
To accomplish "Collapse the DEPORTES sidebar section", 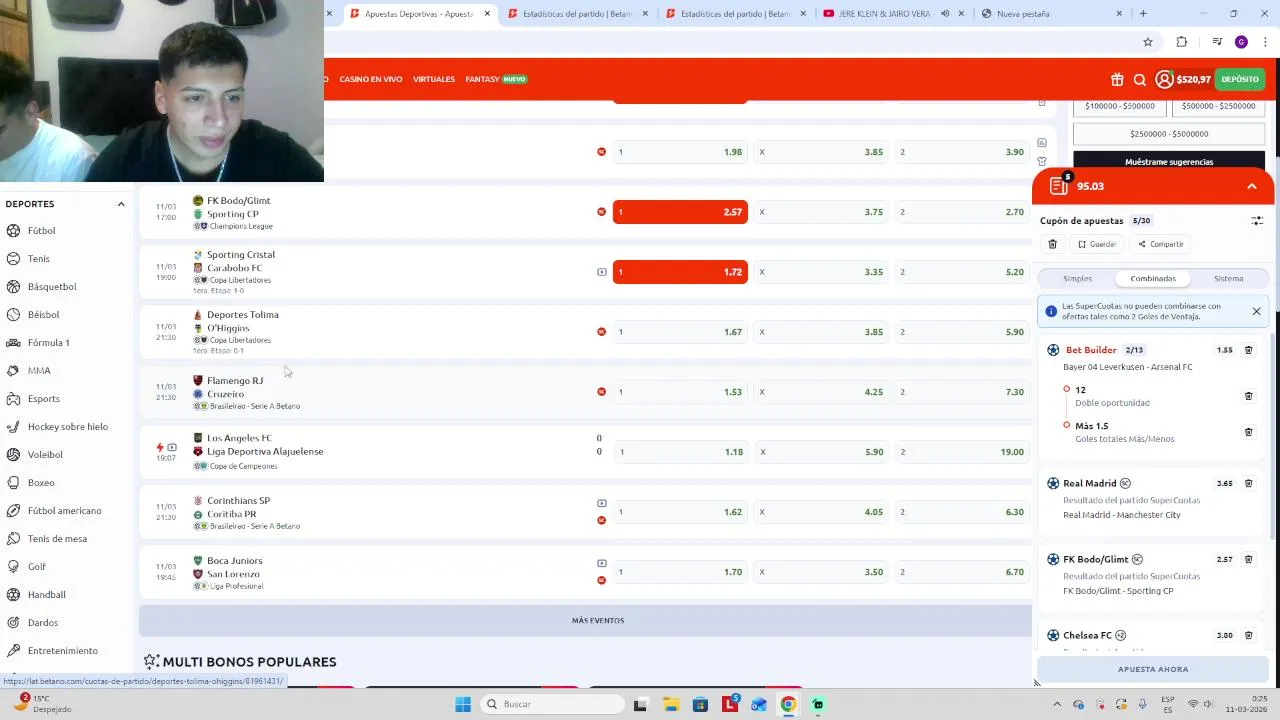I will click(x=121, y=204).
